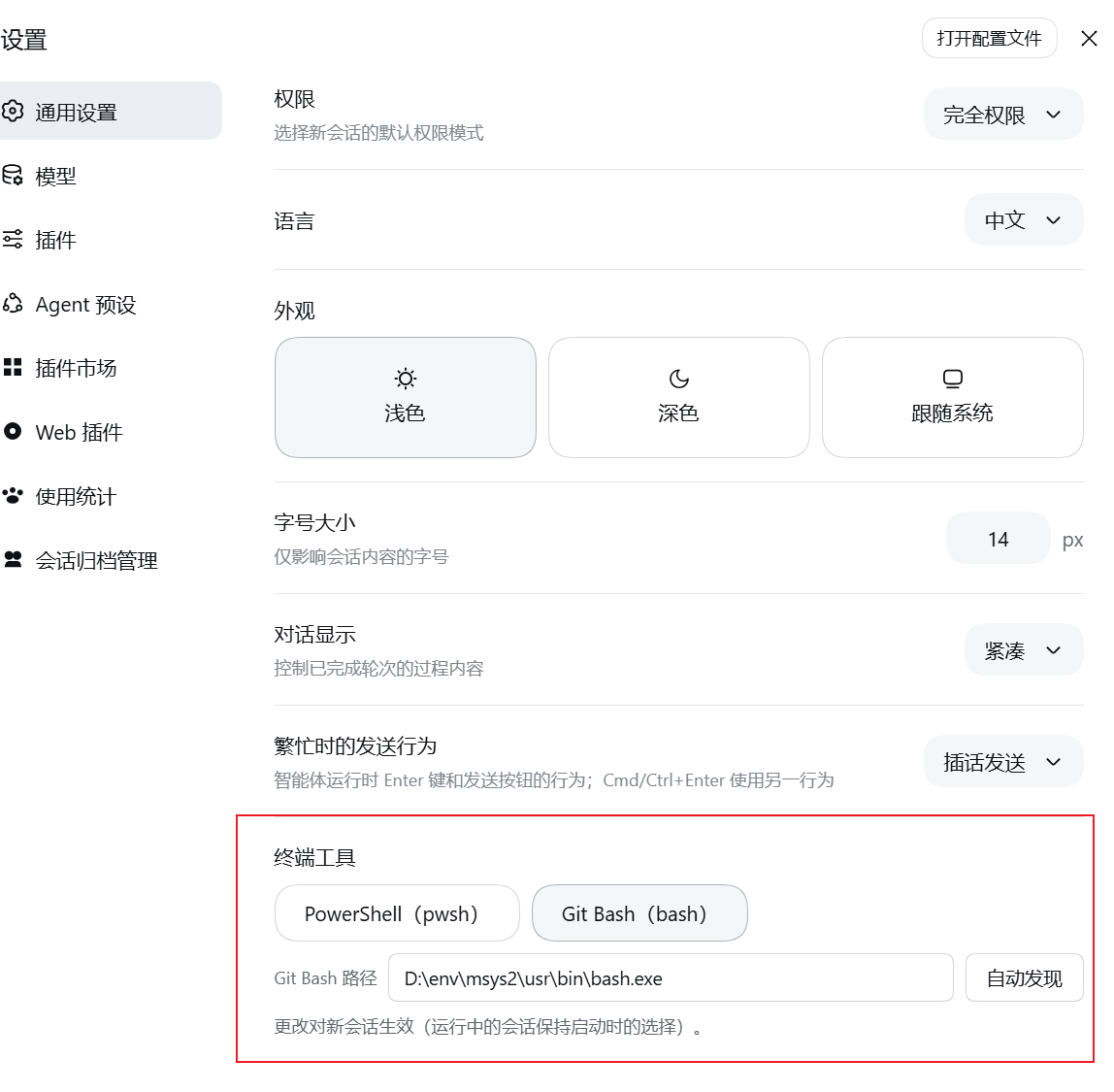Select PowerShell (pwsh) terminal tool
1114x1092 pixels.
[397, 913]
